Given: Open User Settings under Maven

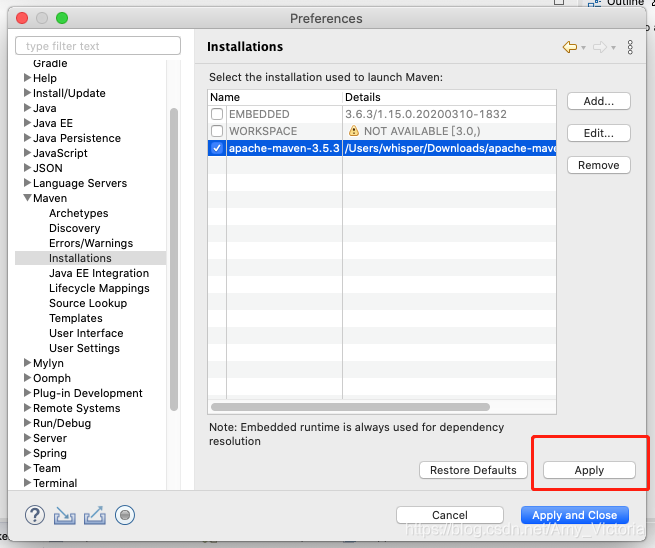Looking at the screenshot, I should click(x=84, y=348).
